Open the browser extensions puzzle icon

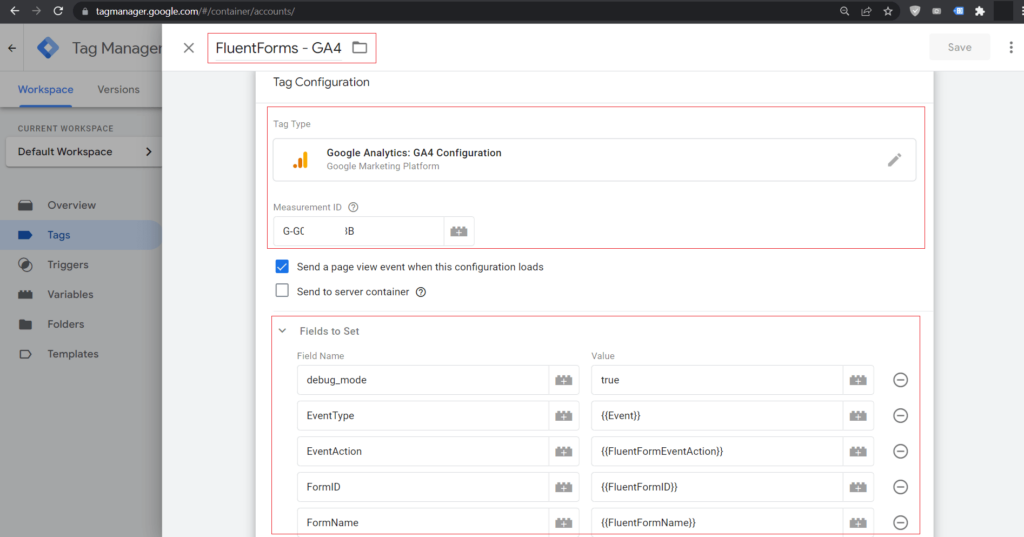980,11
